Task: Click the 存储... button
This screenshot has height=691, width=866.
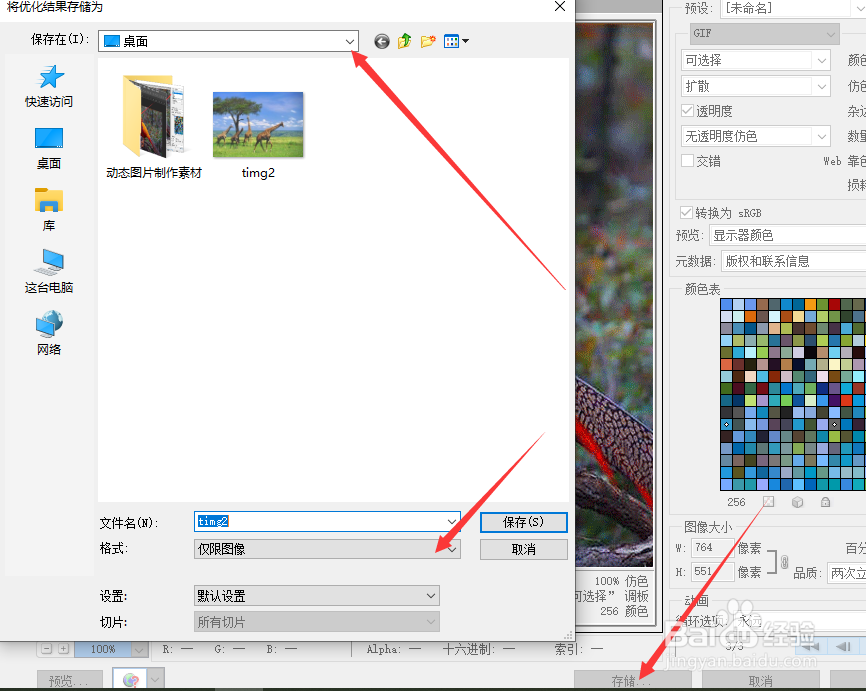Action: point(633,681)
